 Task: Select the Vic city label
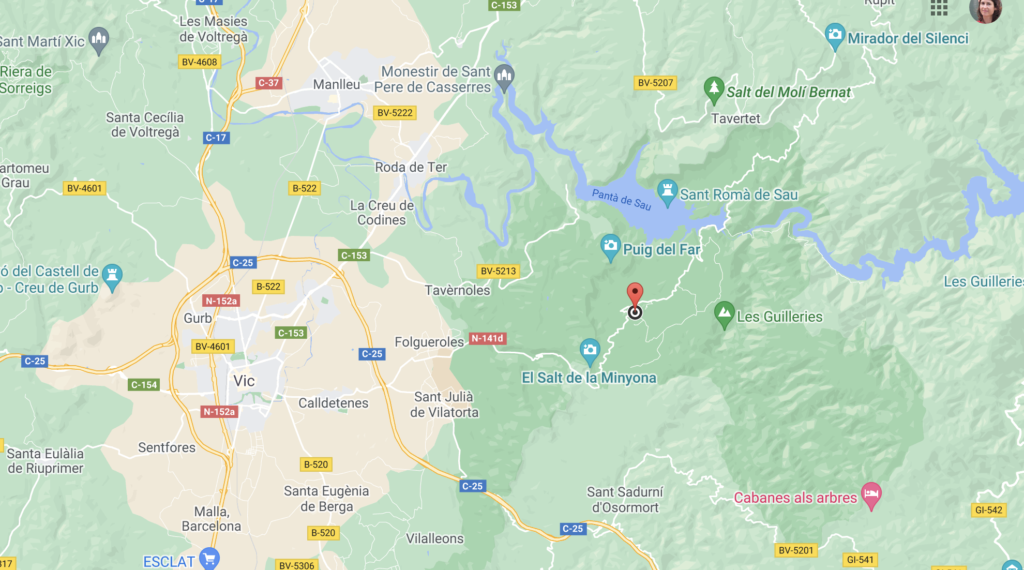pyautogui.click(x=244, y=381)
